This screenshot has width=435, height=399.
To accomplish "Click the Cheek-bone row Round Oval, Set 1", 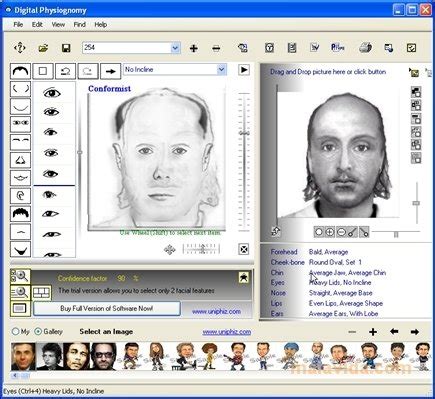I will (x=316, y=262).
